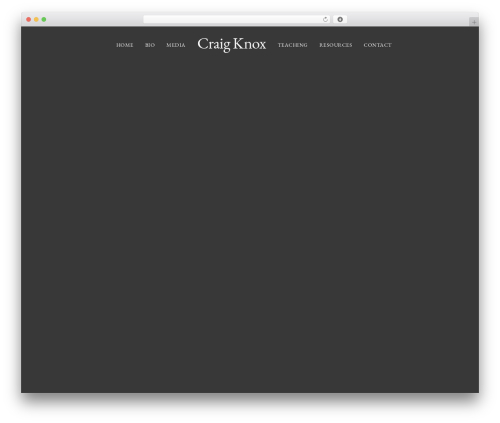Click the download icon beside address bar
The image size is (500, 423).
pyautogui.click(x=340, y=19)
